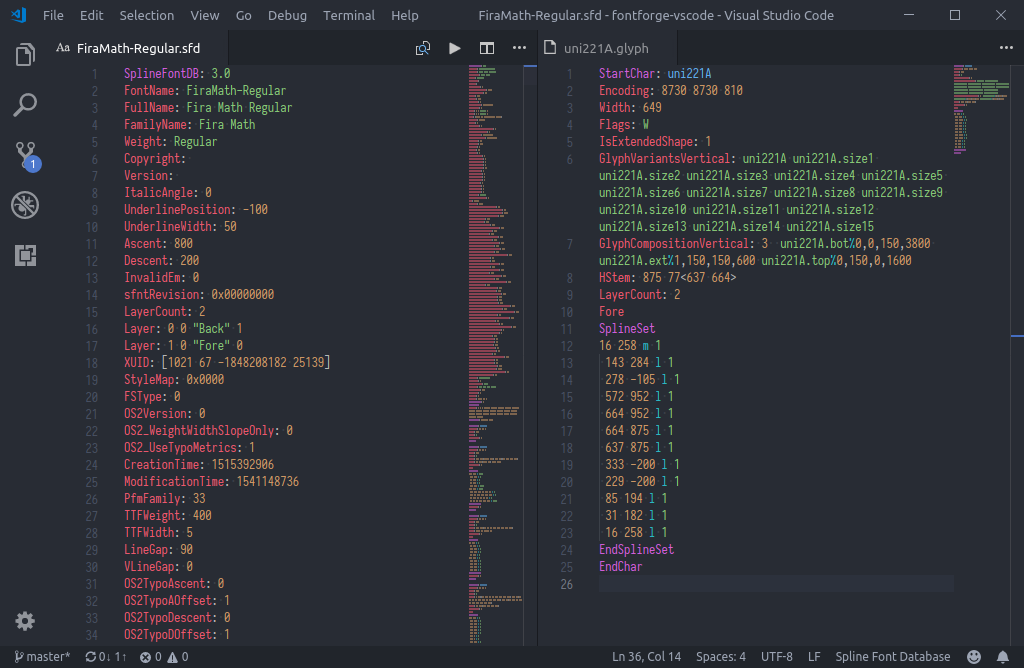Click the 'Layer: 1 0 "Fore" 0' line
Viewport: 1024px width, 668px height.
[x=184, y=345]
